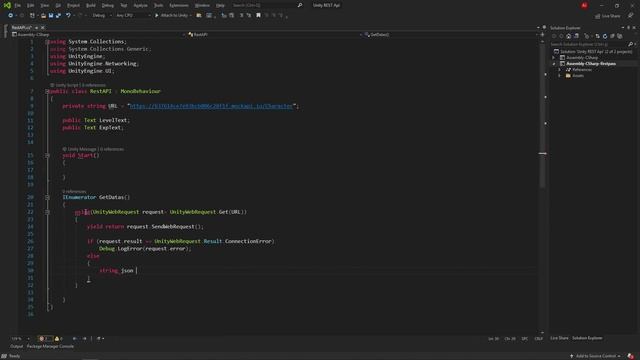Click the green Attach to Unity play icon
Image resolution: width=640 pixels, height=360 pixels.
(x=156, y=16)
